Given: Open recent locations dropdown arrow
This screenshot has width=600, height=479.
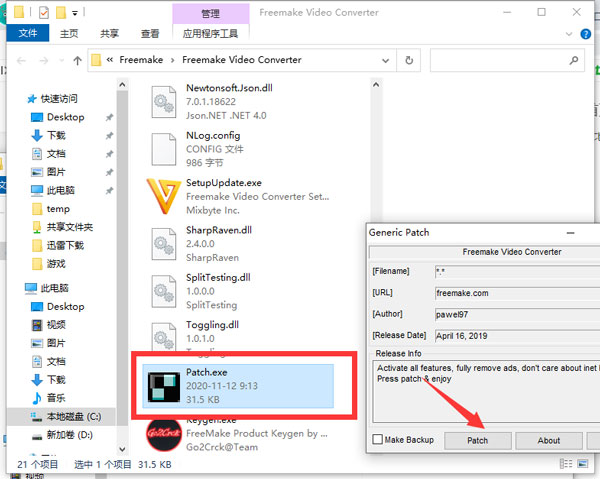Looking at the screenshot, I should (x=62, y=60).
